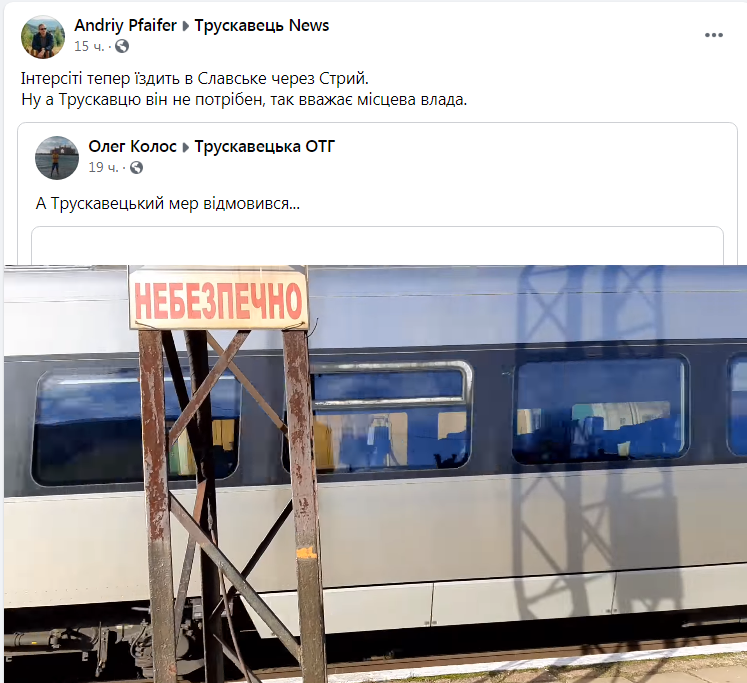Click the empty embedded preview box in the shared post
The height and width of the screenshot is (683, 747).
click(377, 245)
